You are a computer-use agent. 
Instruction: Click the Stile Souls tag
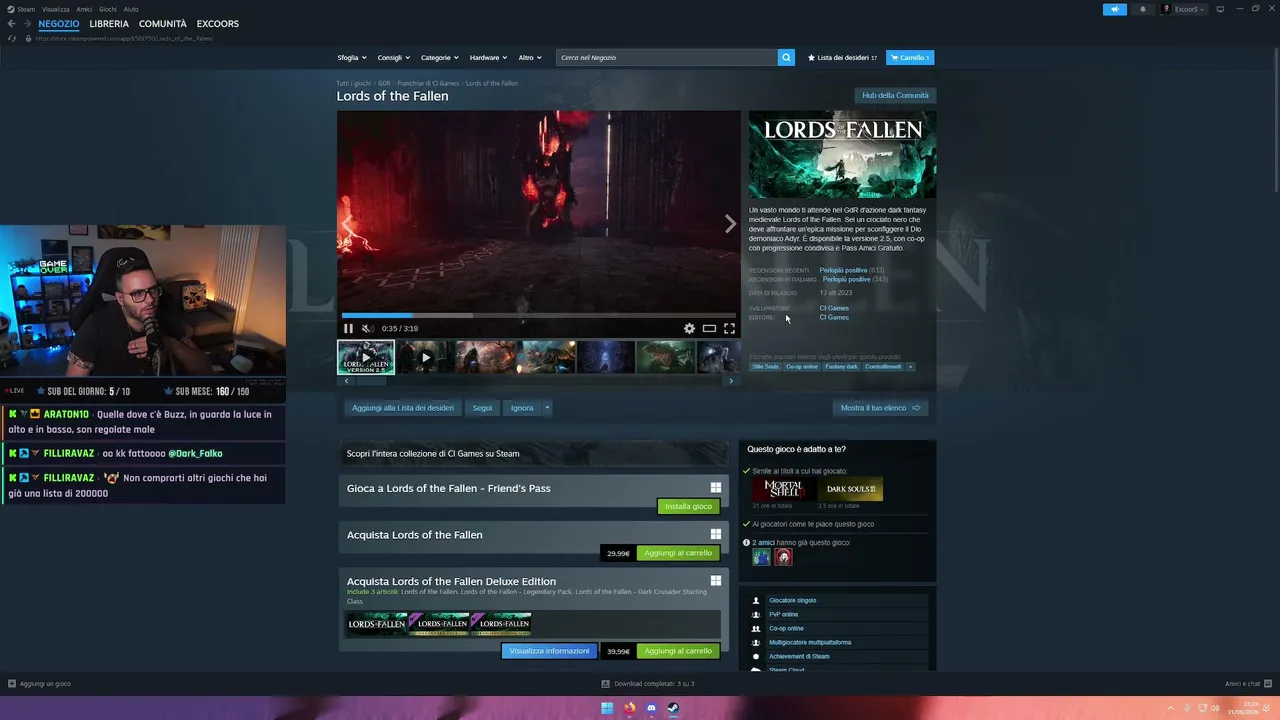point(765,366)
